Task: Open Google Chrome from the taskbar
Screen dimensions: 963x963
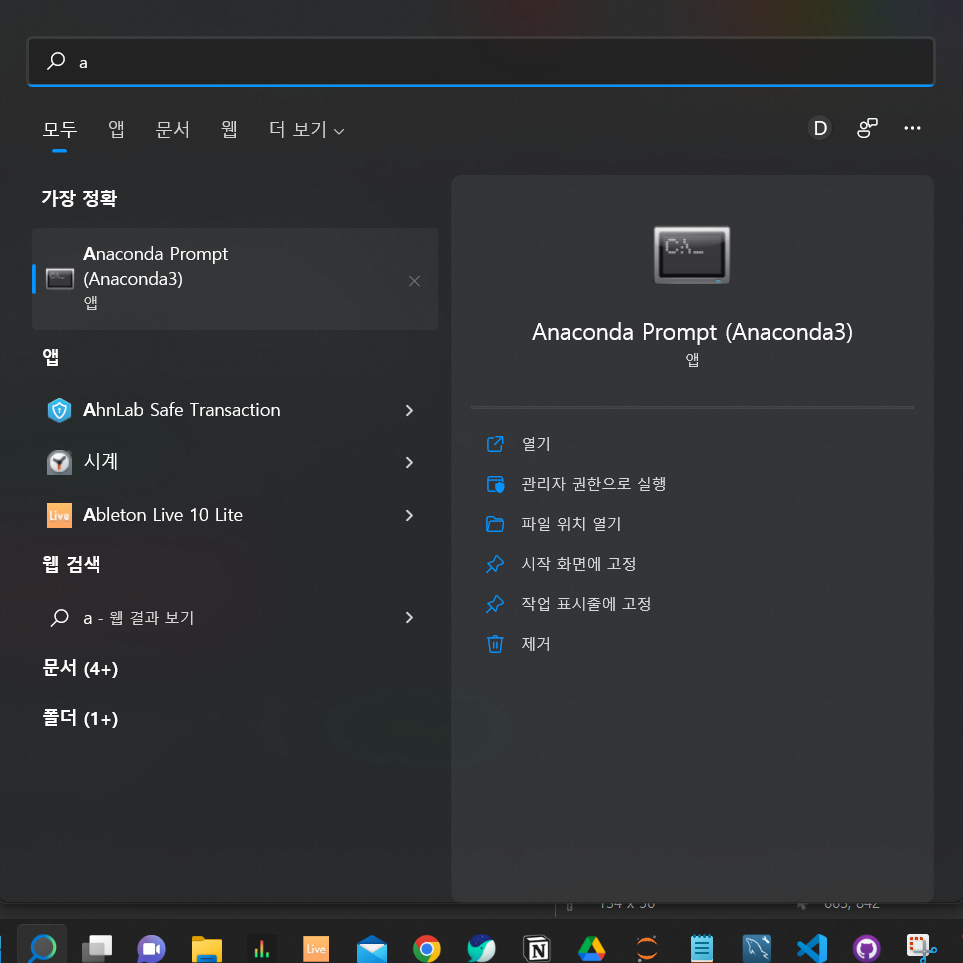Action: click(427, 949)
